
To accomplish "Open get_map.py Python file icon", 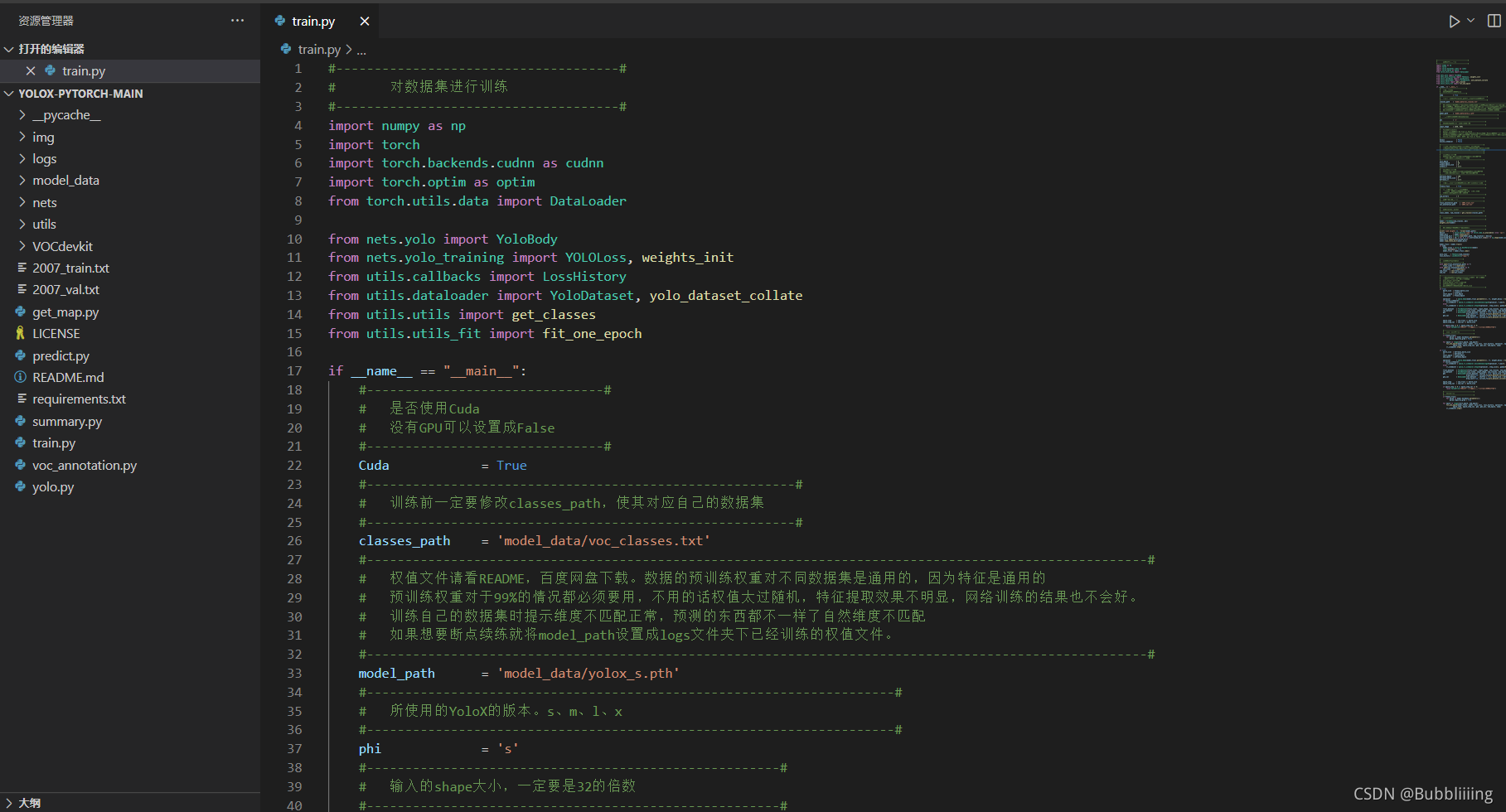I will pos(21,312).
